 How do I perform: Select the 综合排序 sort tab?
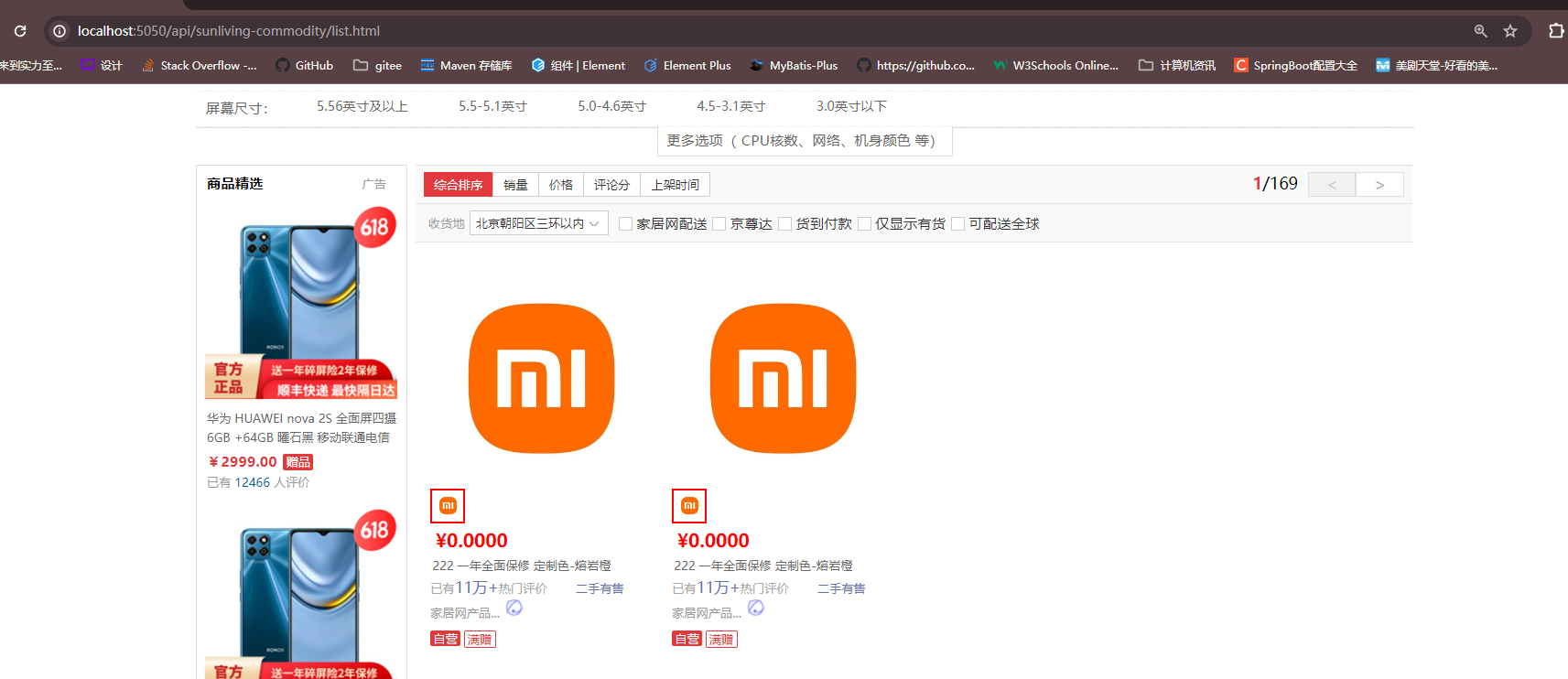pos(458,185)
